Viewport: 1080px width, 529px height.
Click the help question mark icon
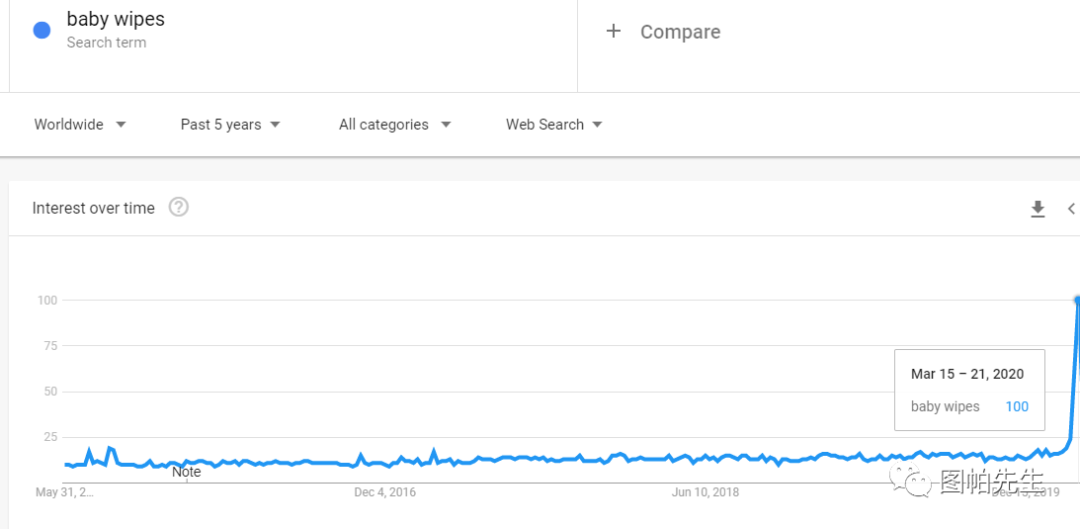coord(178,207)
